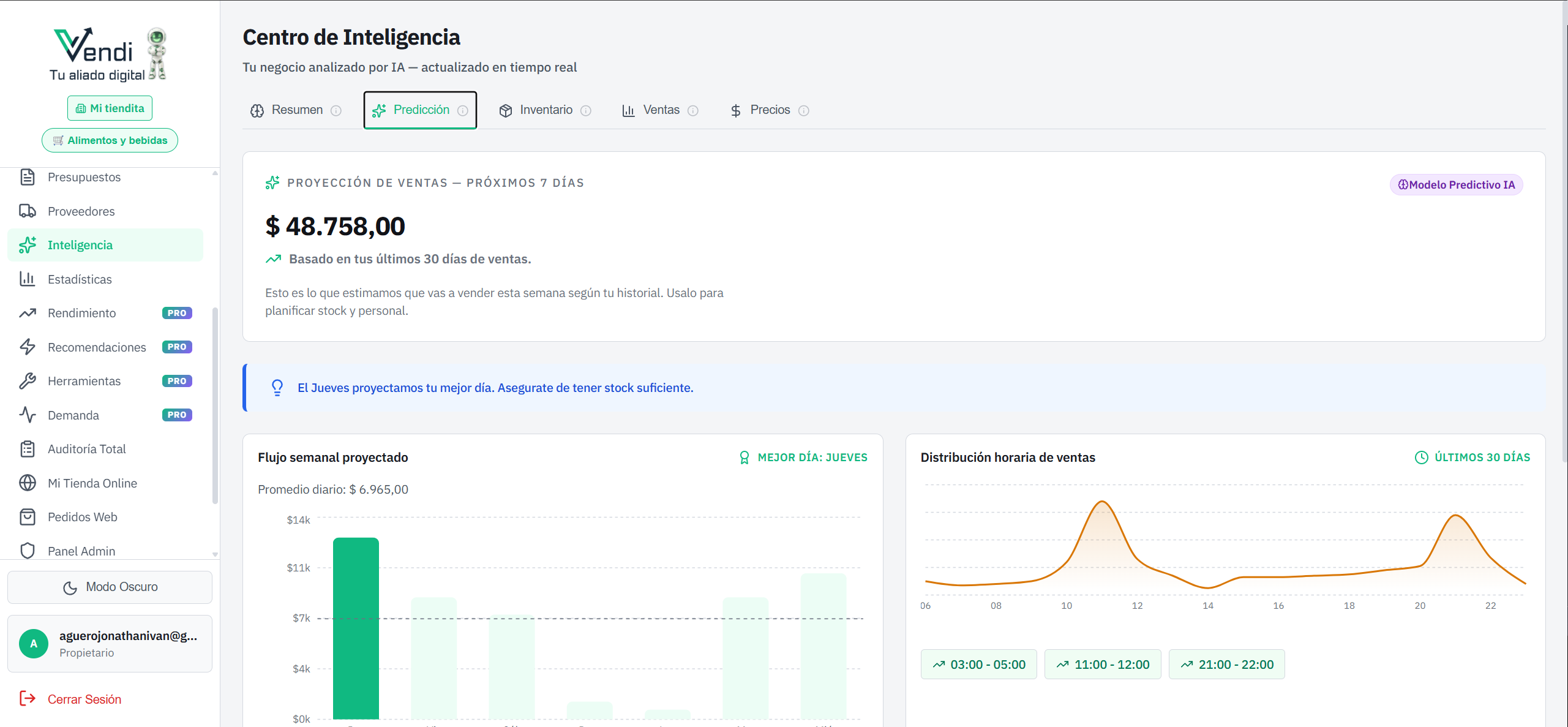Click the info icon beside Inventario tab
1568x727 pixels.
coord(586,111)
